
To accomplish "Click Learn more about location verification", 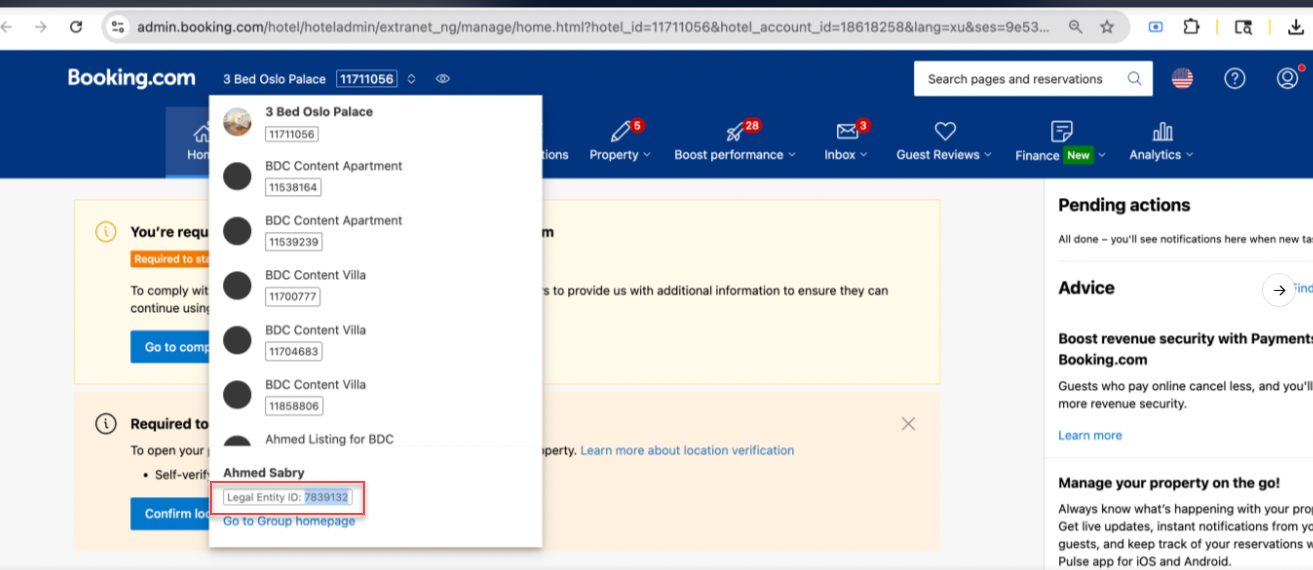I will coord(687,450).
